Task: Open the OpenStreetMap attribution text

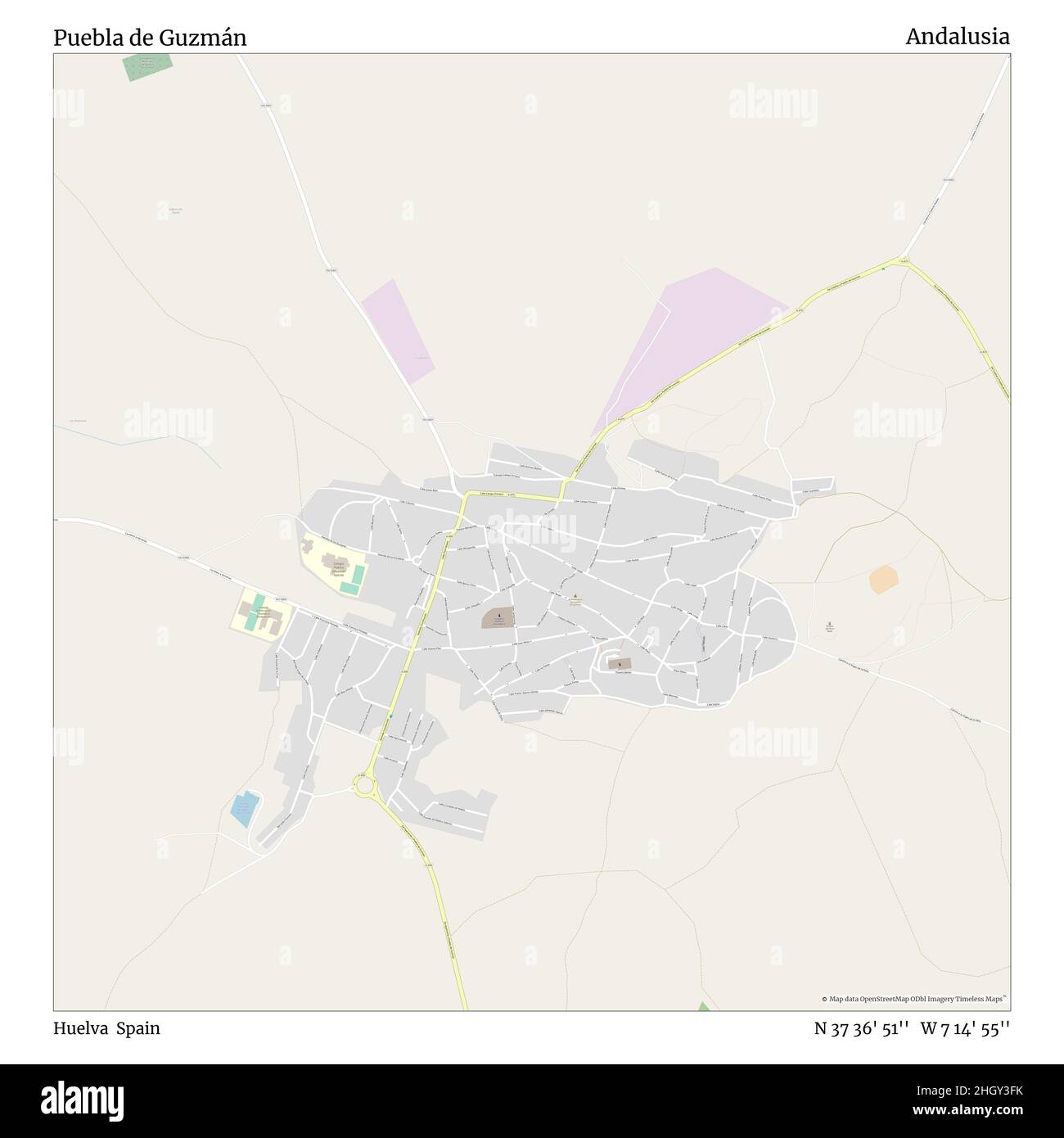Action: [913, 999]
